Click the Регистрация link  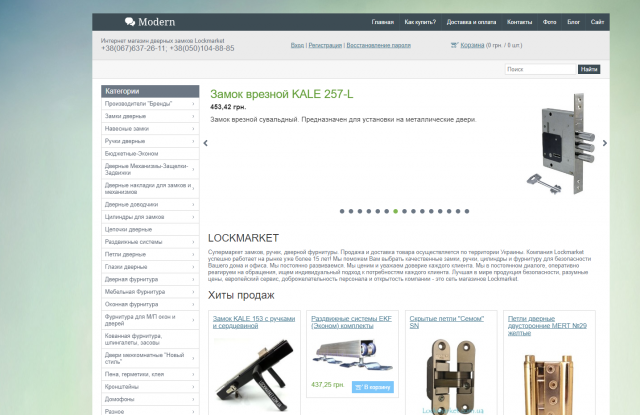tap(325, 45)
